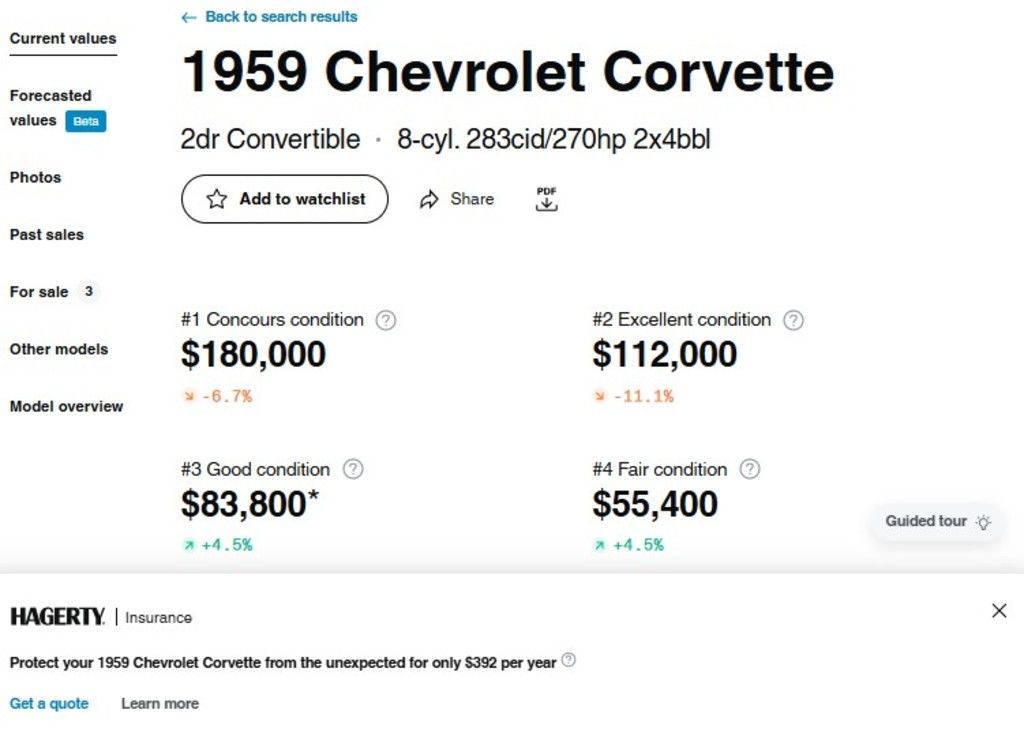1024x736 pixels.
Task: Close the Hagerty Insurance banner
Action: (x=999, y=610)
